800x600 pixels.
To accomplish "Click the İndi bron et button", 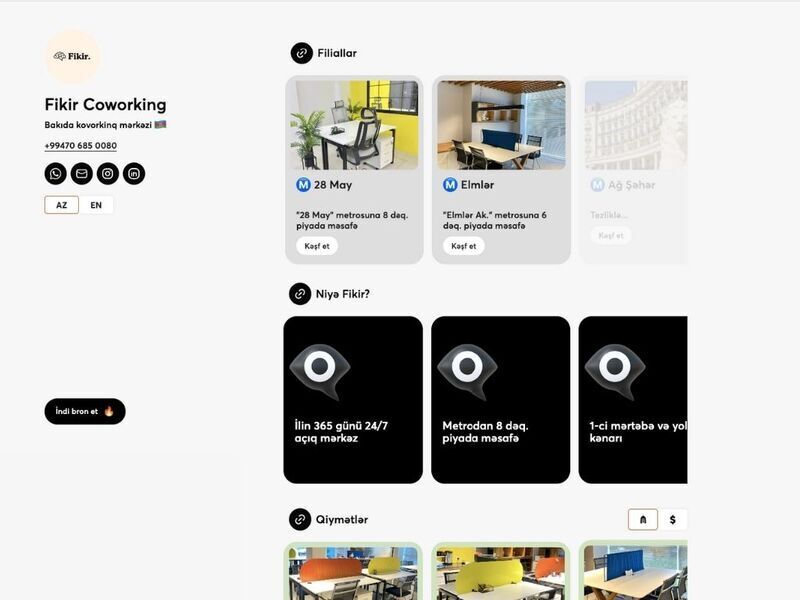I will click(x=85, y=411).
